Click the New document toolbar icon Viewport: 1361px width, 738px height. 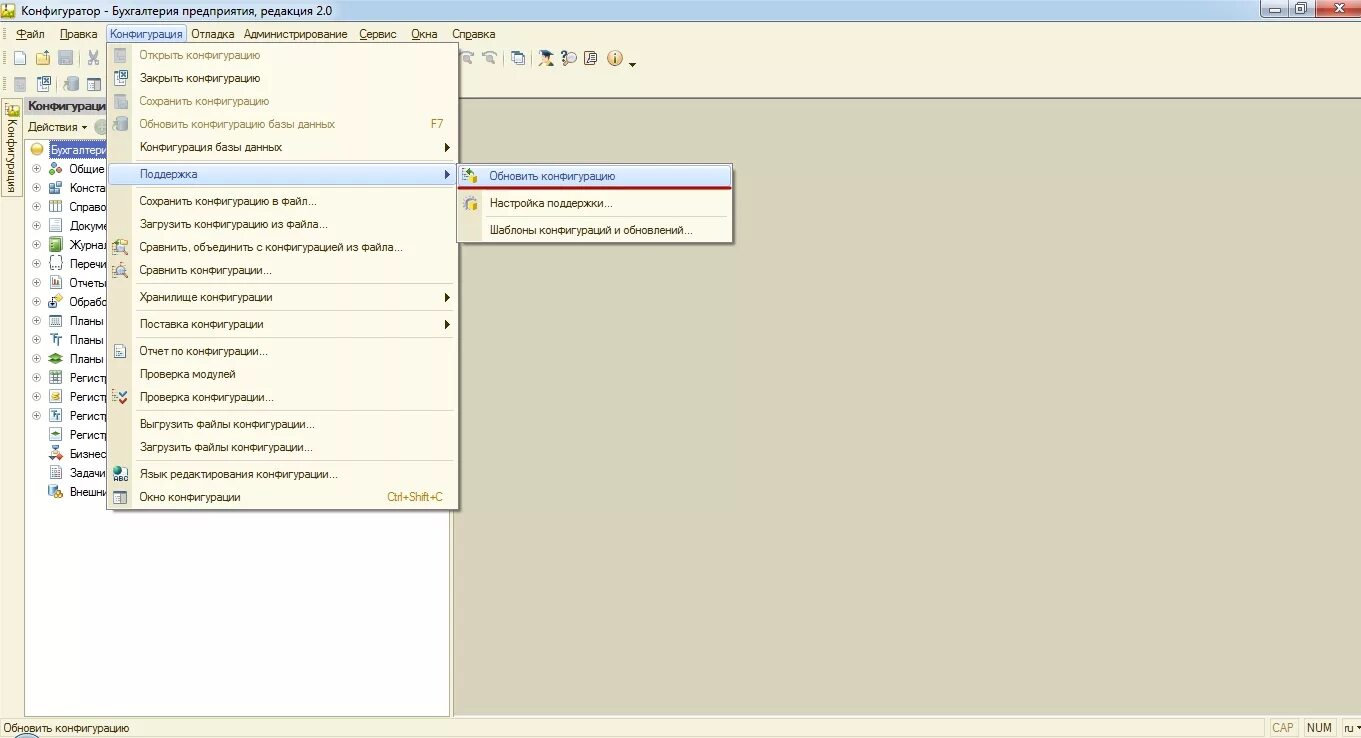(20, 58)
